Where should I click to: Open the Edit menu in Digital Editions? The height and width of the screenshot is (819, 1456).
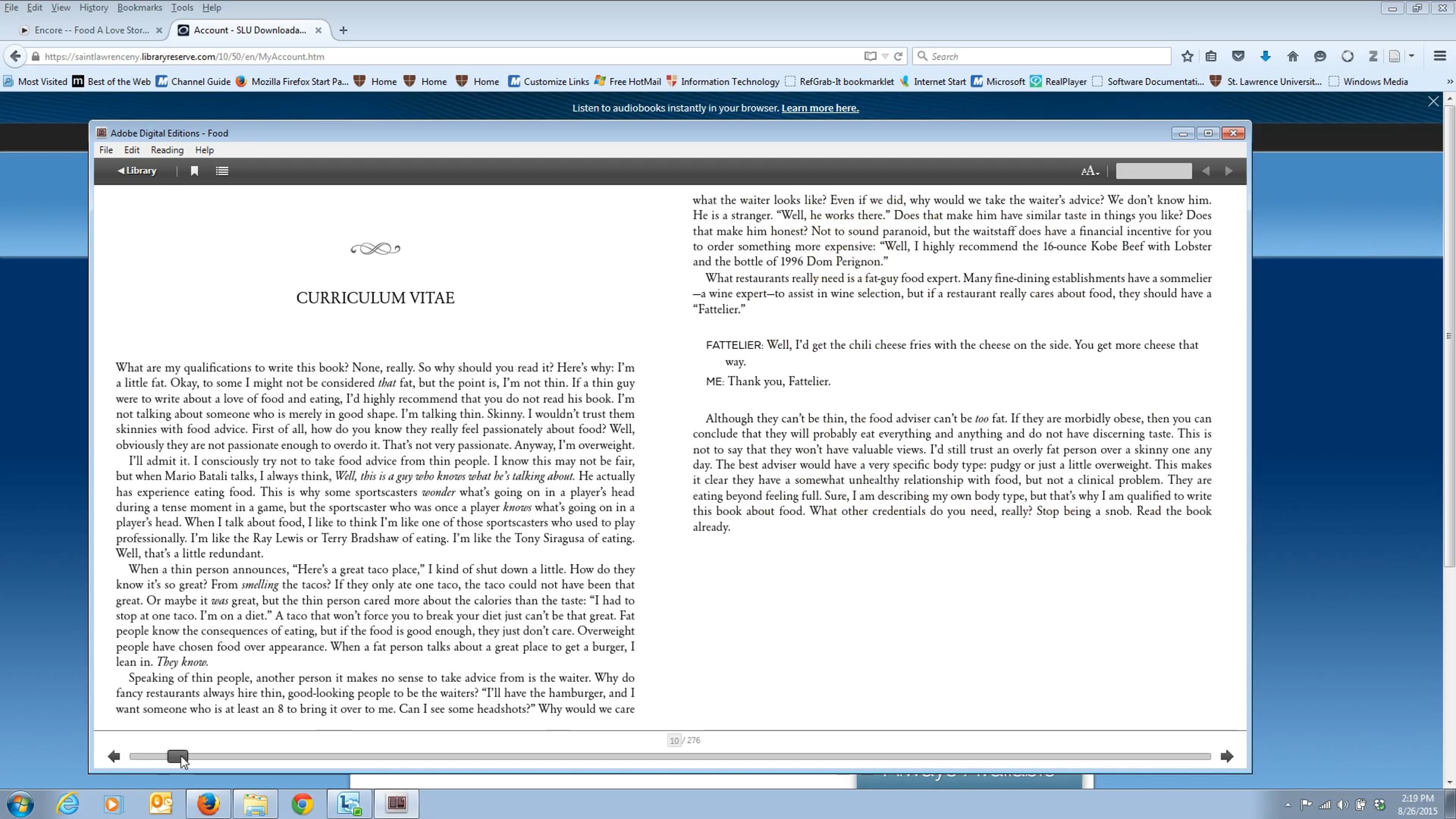[x=132, y=150]
